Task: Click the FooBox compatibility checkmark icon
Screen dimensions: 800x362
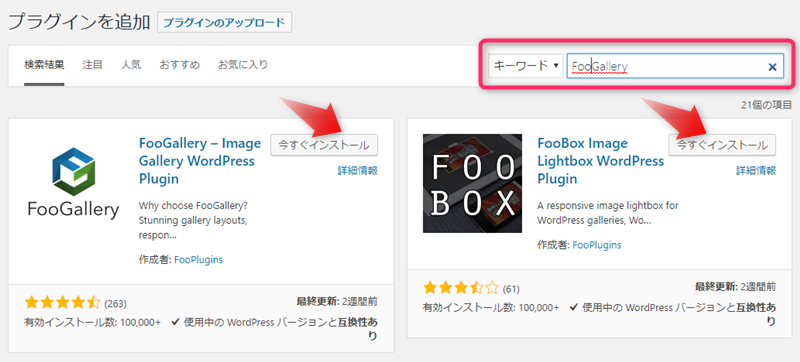Action: [573, 307]
